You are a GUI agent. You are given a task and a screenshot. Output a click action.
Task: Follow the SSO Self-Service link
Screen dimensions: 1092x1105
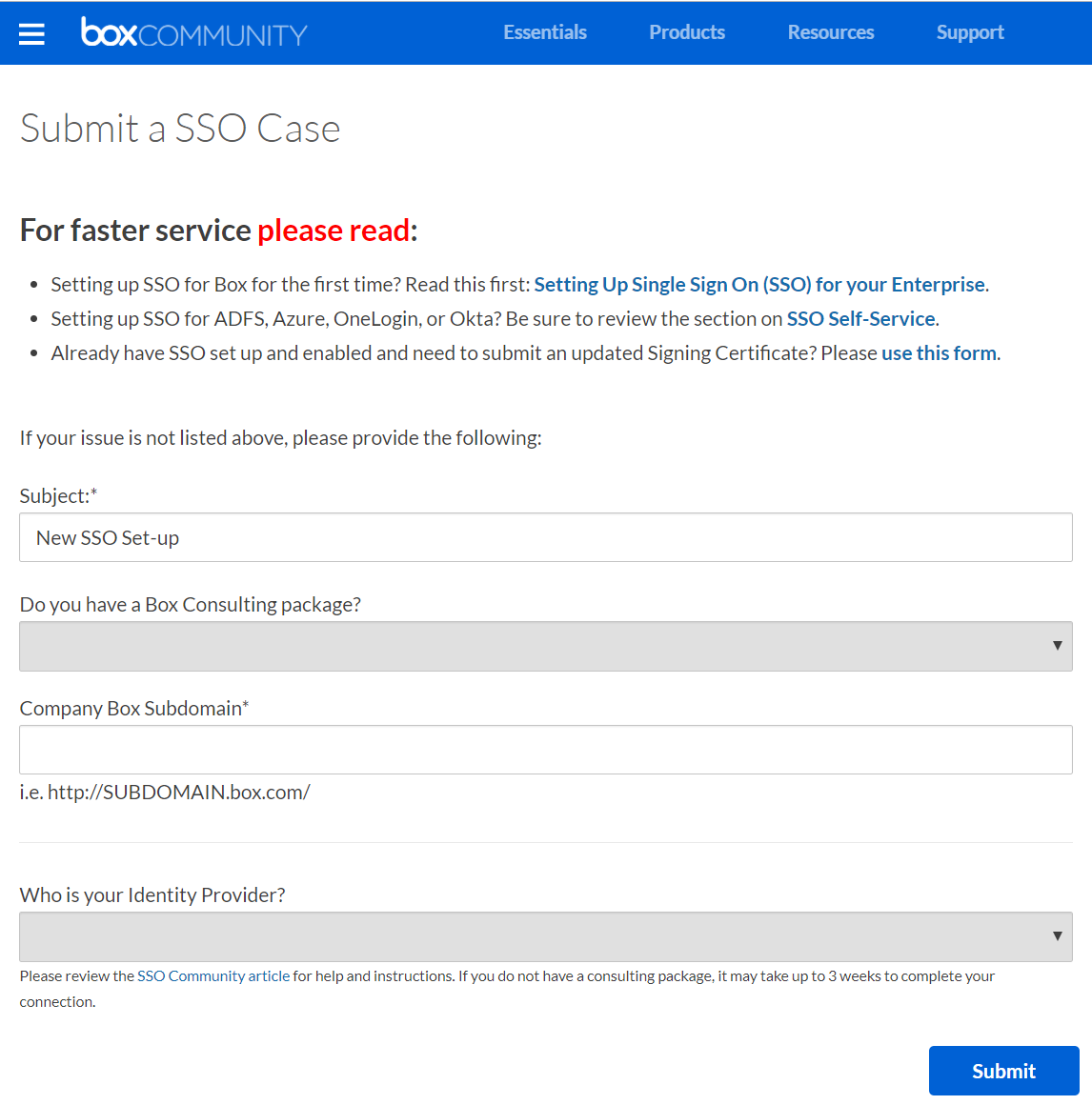[x=860, y=319]
